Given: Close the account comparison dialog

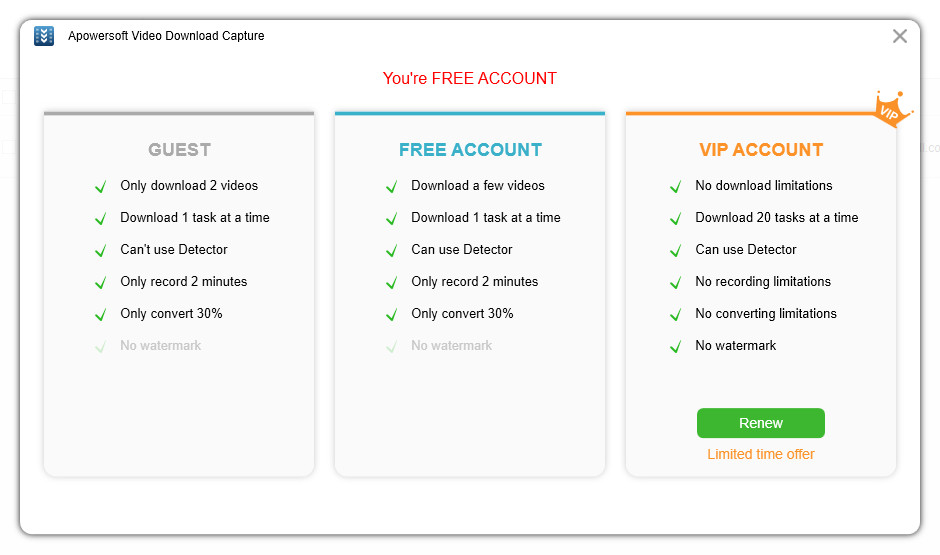Looking at the screenshot, I should point(899,36).
